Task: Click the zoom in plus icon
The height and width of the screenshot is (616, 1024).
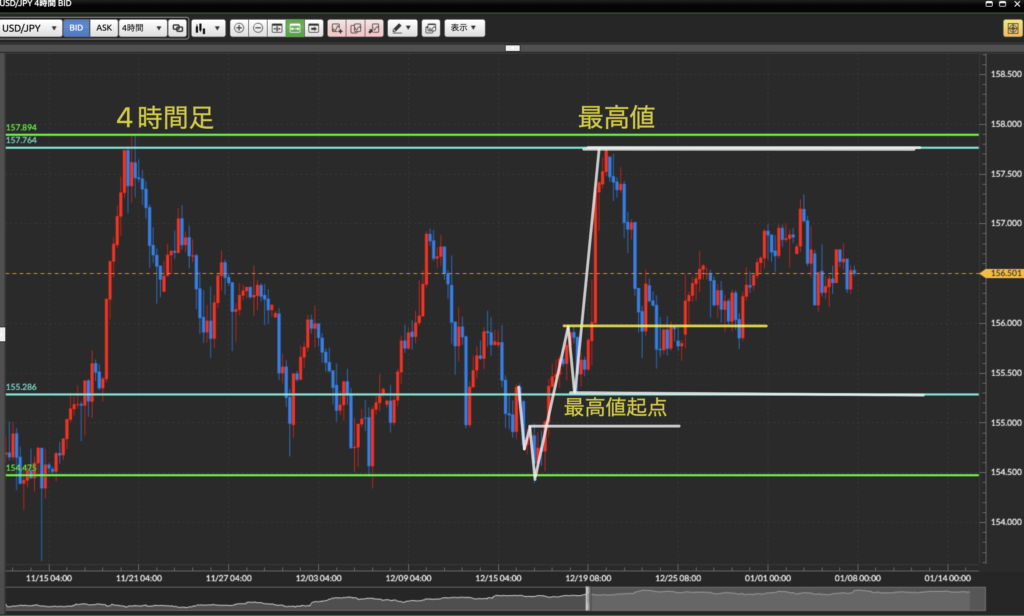Action: click(x=239, y=28)
